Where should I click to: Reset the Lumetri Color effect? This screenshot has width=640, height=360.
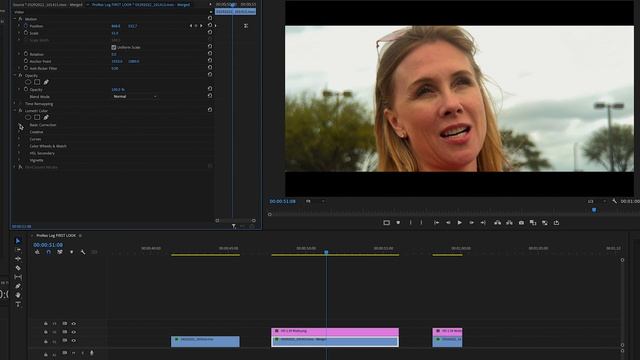tap(210, 110)
